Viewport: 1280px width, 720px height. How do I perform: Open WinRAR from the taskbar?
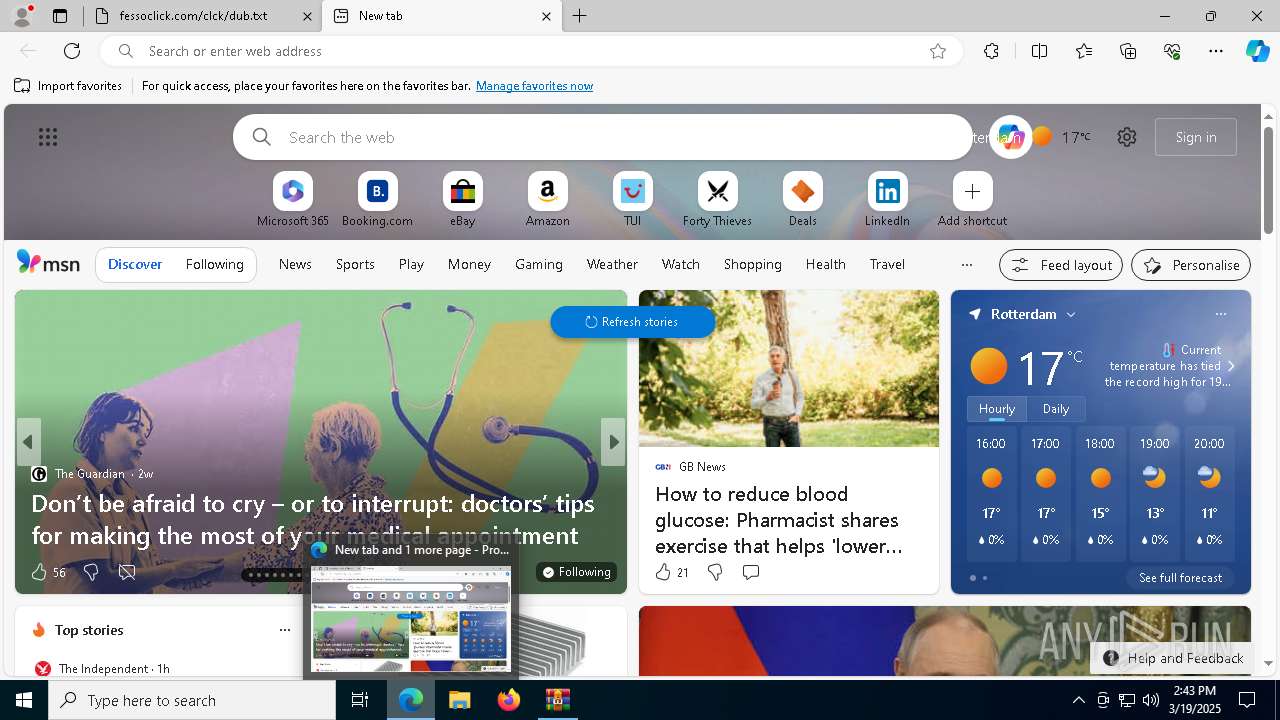click(x=558, y=700)
